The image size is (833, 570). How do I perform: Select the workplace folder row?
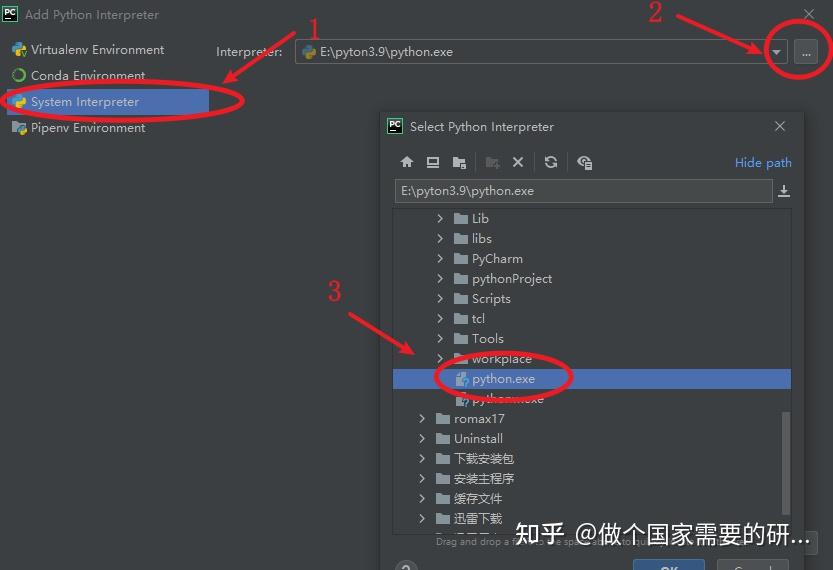(x=592, y=359)
